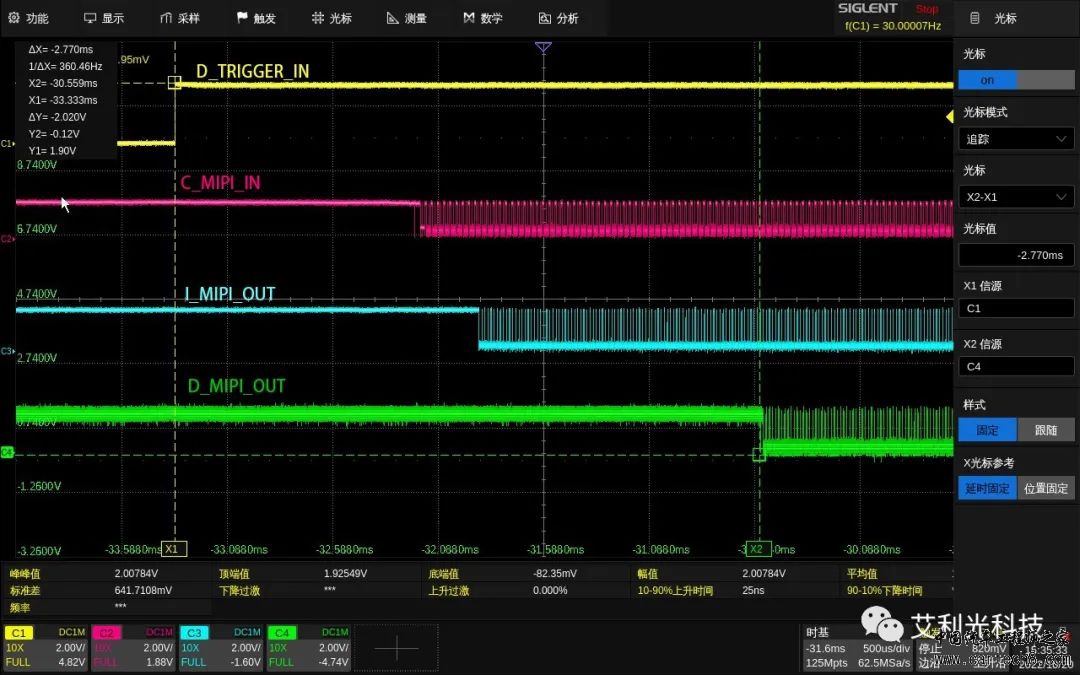
Task: Click the ΔX= -2.770ms cursor readout
Action: 61,50
